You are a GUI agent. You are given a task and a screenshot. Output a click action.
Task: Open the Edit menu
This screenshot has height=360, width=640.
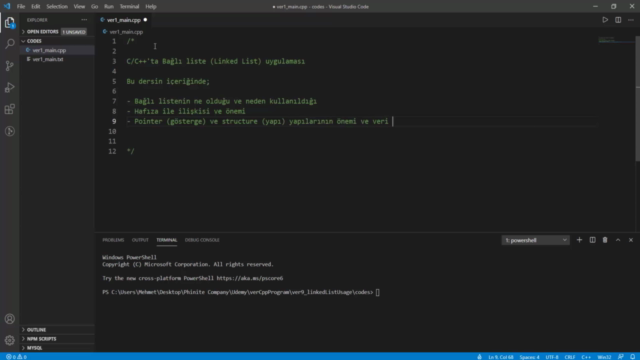[36, 7]
